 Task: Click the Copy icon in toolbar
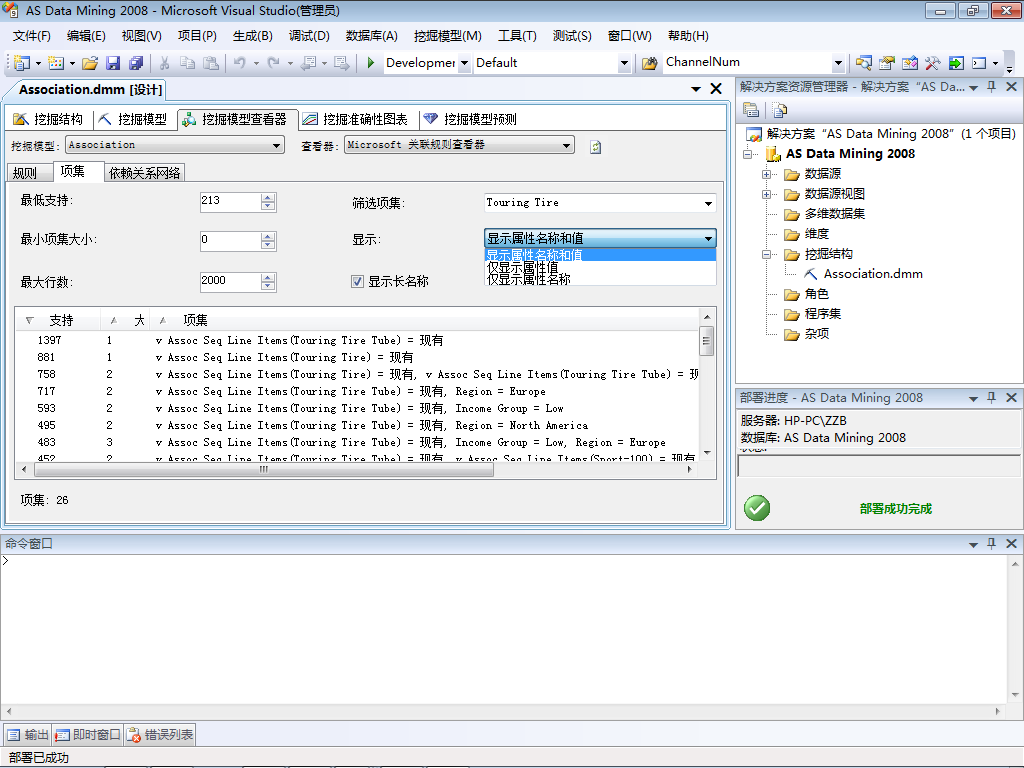[187, 63]
